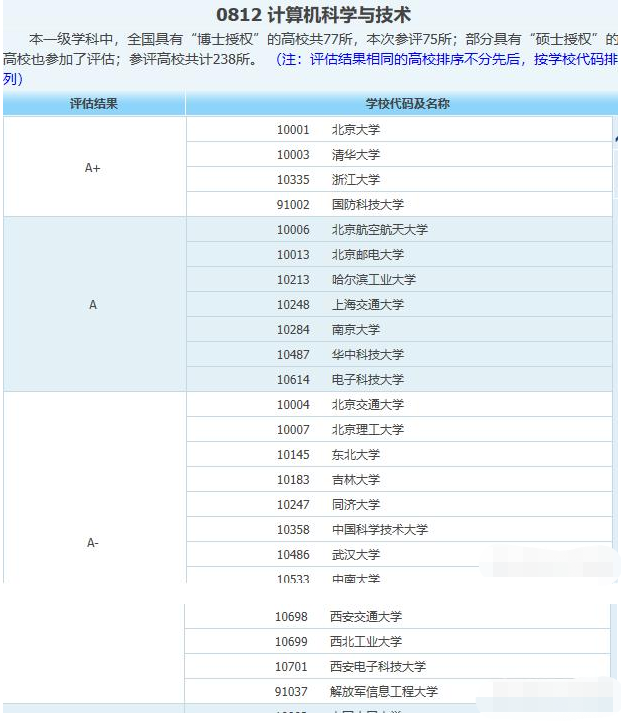Select row 91037 解放军信息工程大学
Viewport: 621px width, 722px height.
tap(397, 691)
